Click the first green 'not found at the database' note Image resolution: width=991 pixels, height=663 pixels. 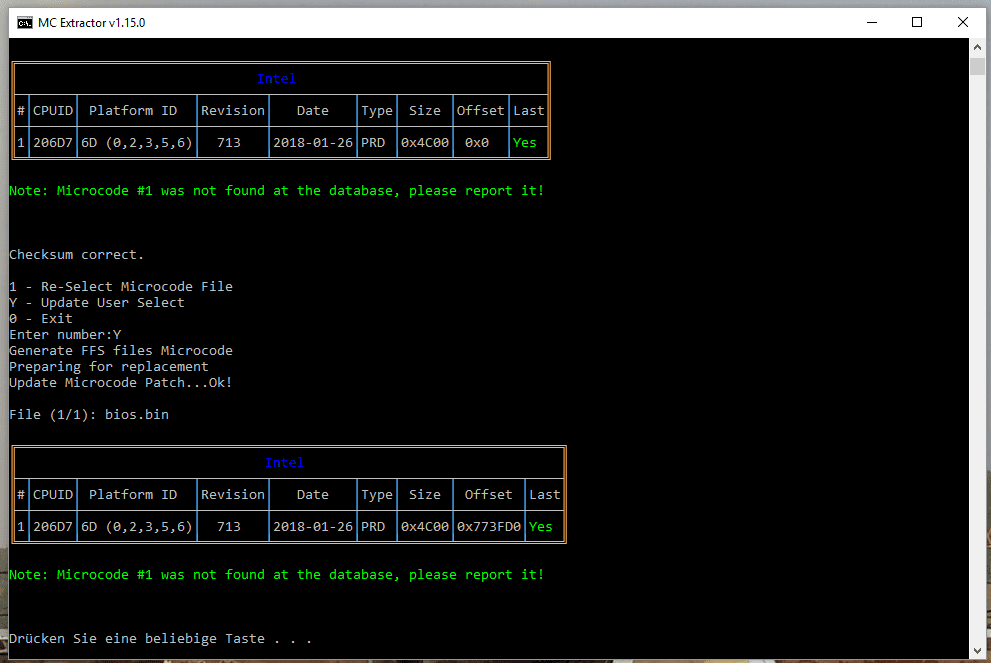click(277, 191)
